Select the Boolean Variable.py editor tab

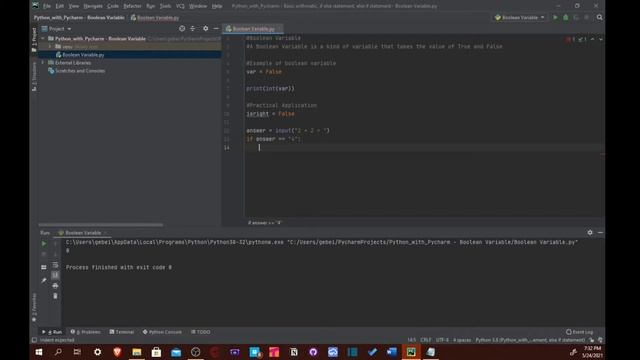253,29
